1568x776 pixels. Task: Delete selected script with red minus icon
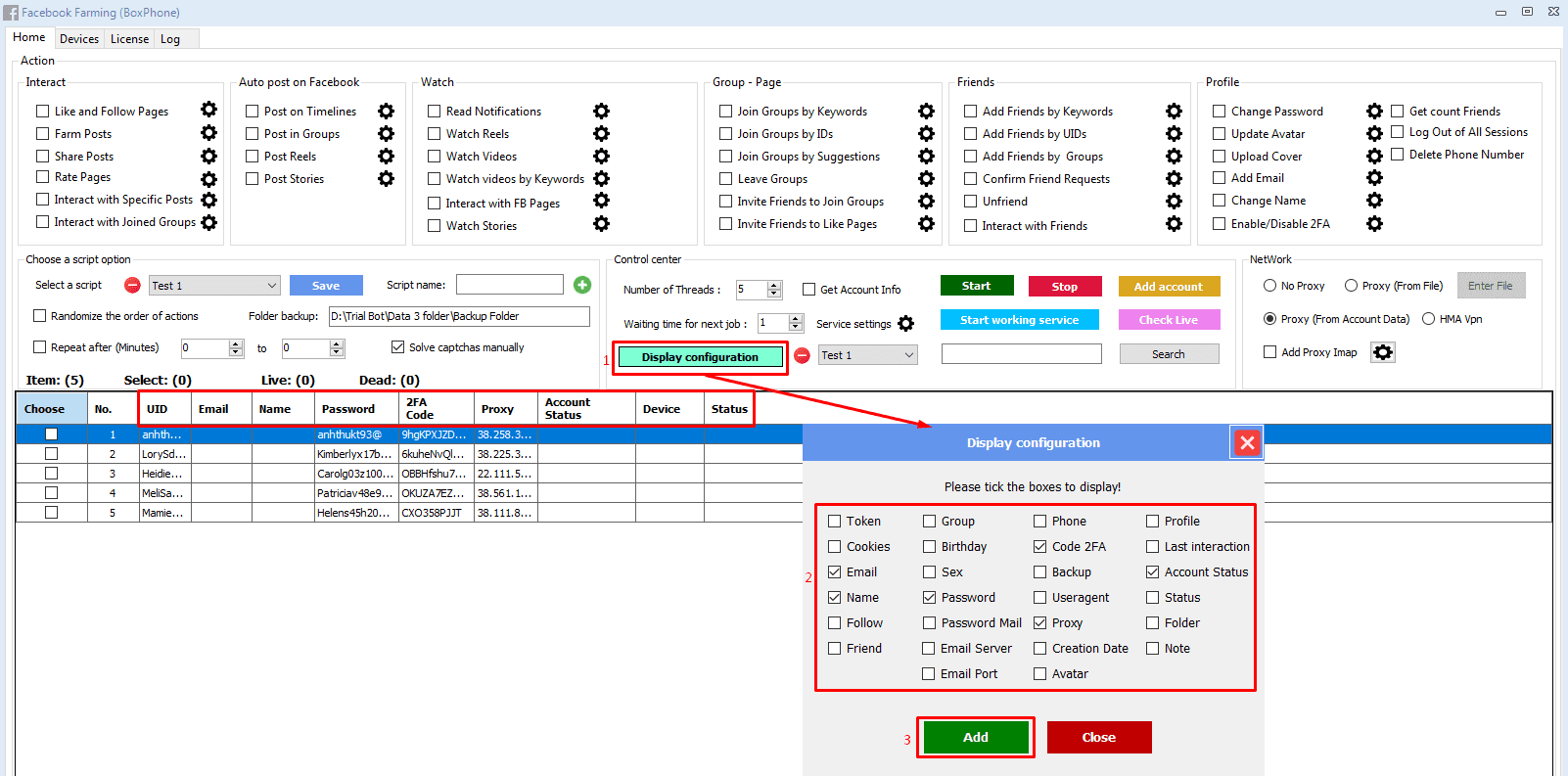132,285
